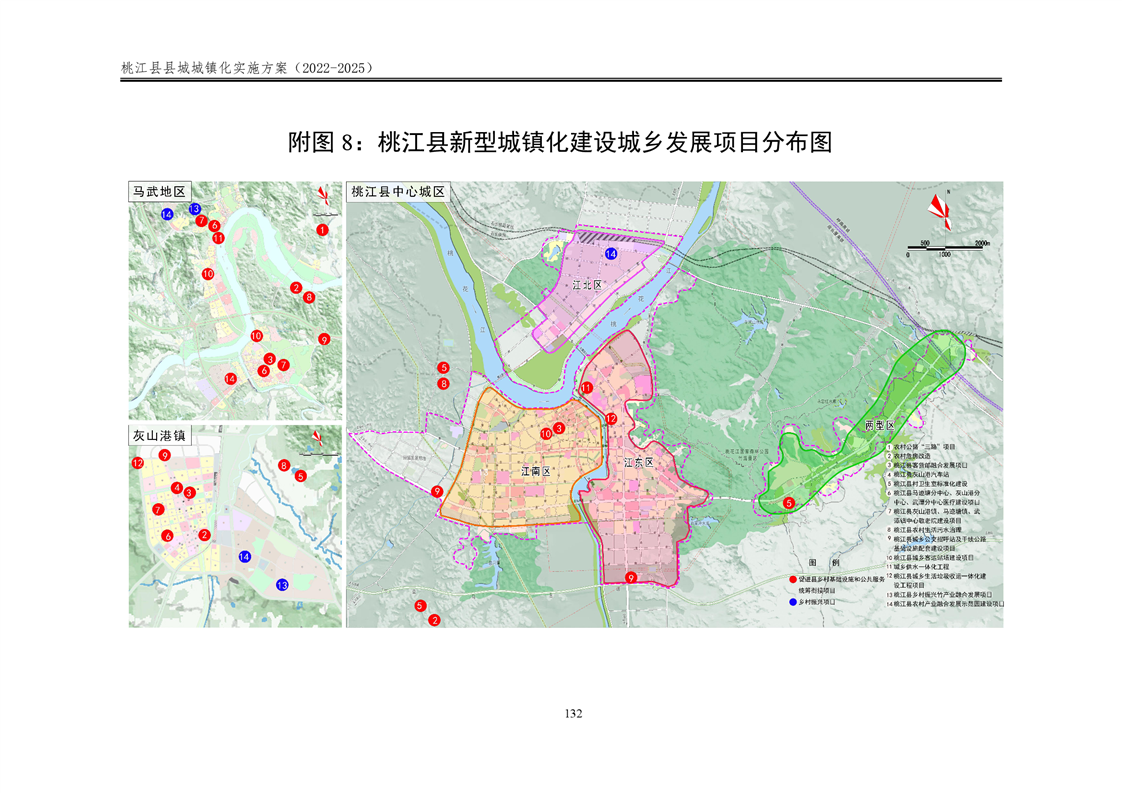Click the 灰山港镇 panel label
Screen dimensions: 1122x793
160,436
